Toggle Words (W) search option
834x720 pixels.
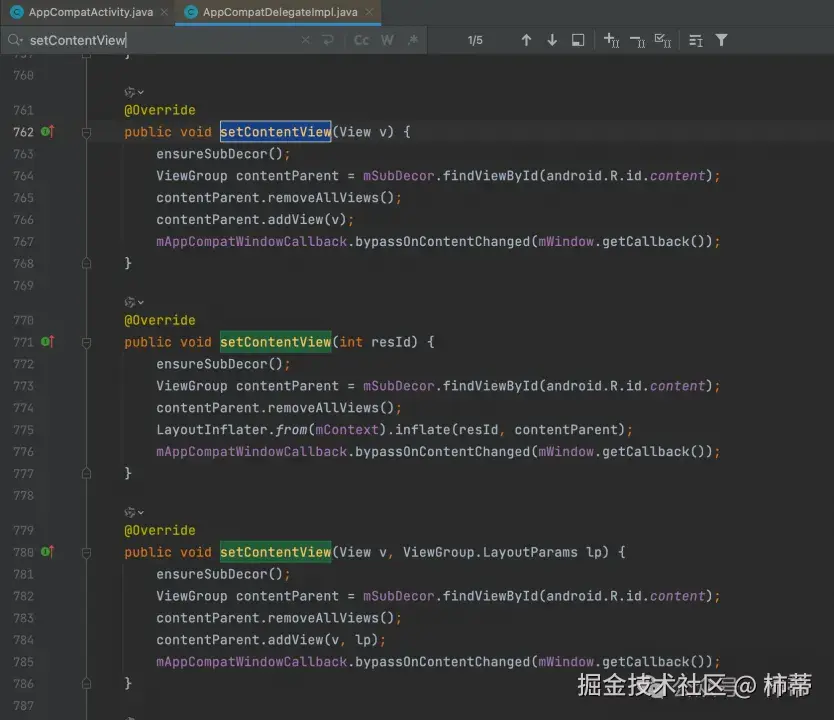[x=387, y=40]
